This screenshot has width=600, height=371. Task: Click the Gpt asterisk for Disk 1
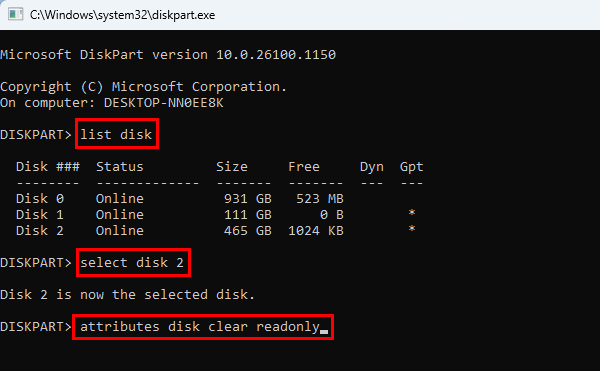(412, 213)
